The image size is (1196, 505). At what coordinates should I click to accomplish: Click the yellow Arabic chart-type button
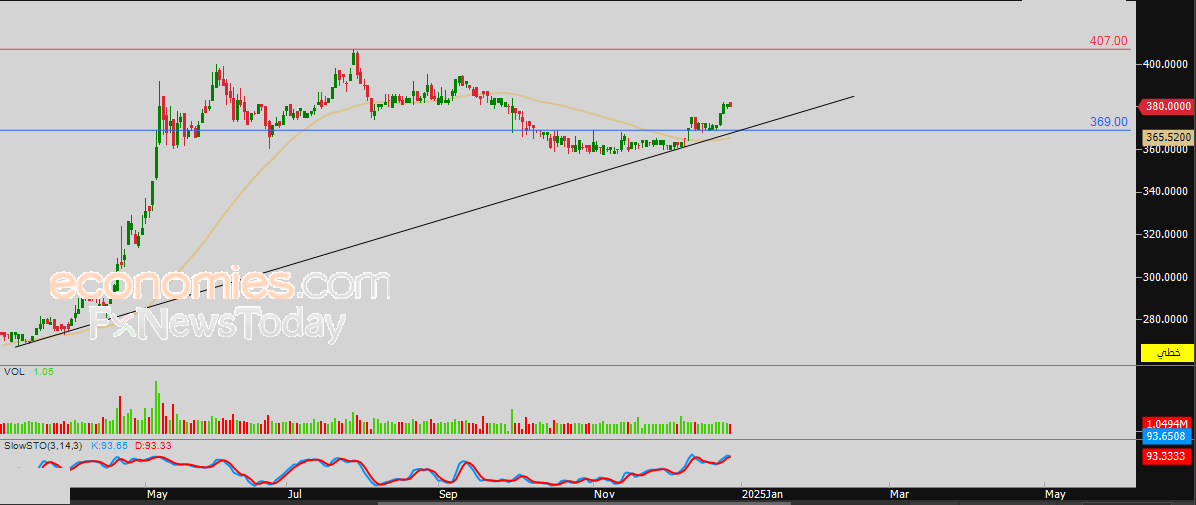click(1167, 352)
